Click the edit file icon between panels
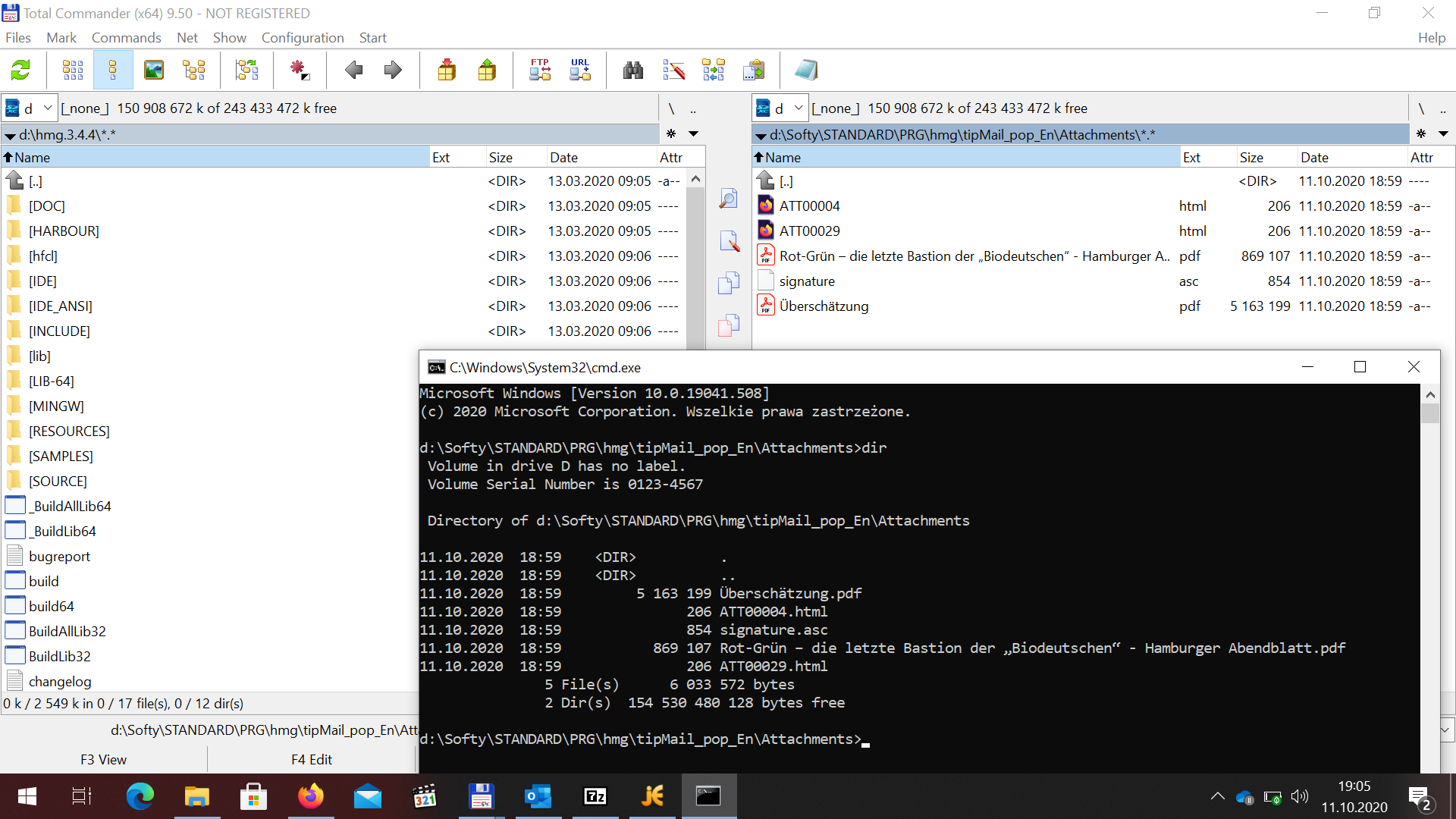Viewport: 1456px width, 819px height. pos(729,241)
